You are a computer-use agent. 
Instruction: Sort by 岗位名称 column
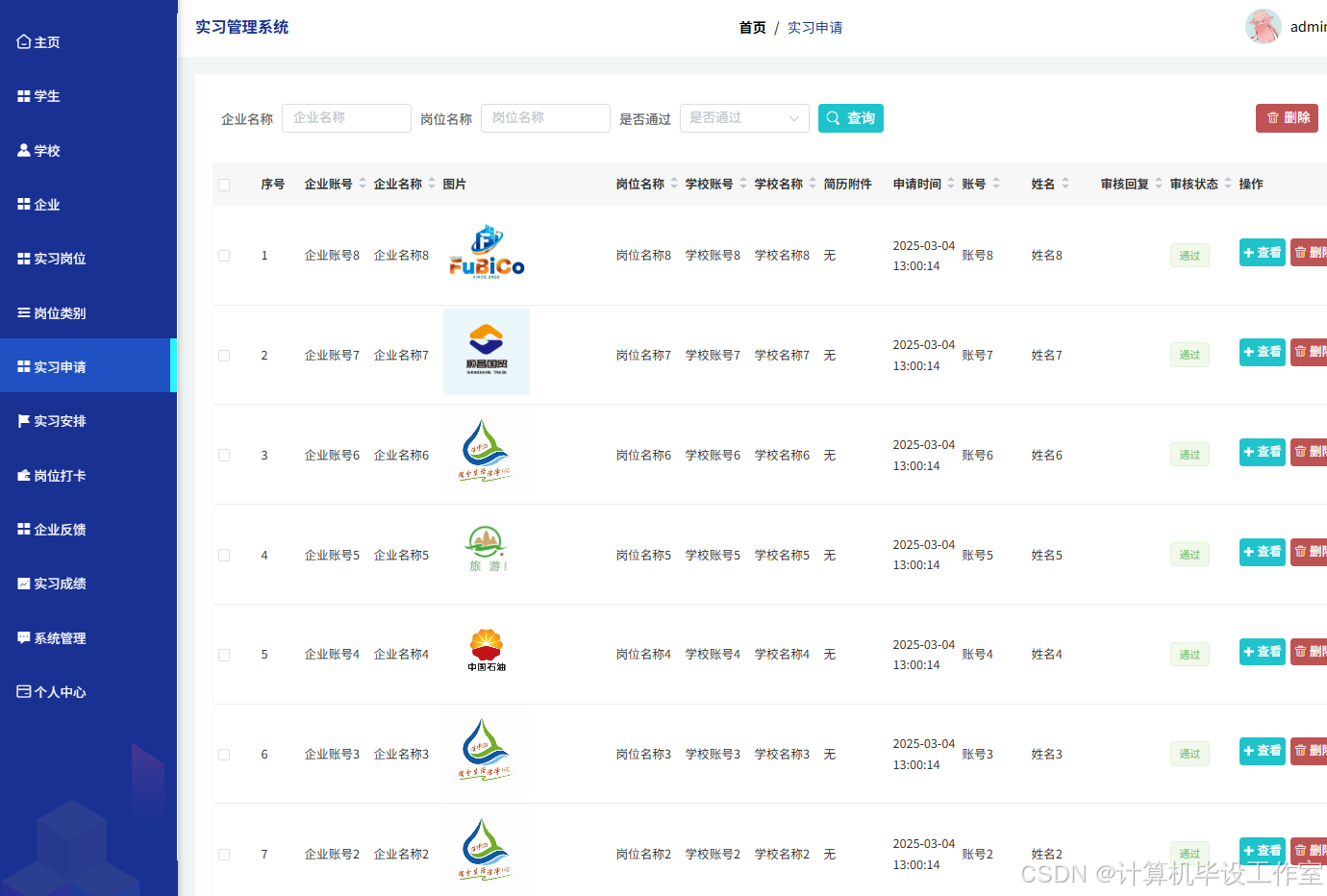(x=674, y=184)
